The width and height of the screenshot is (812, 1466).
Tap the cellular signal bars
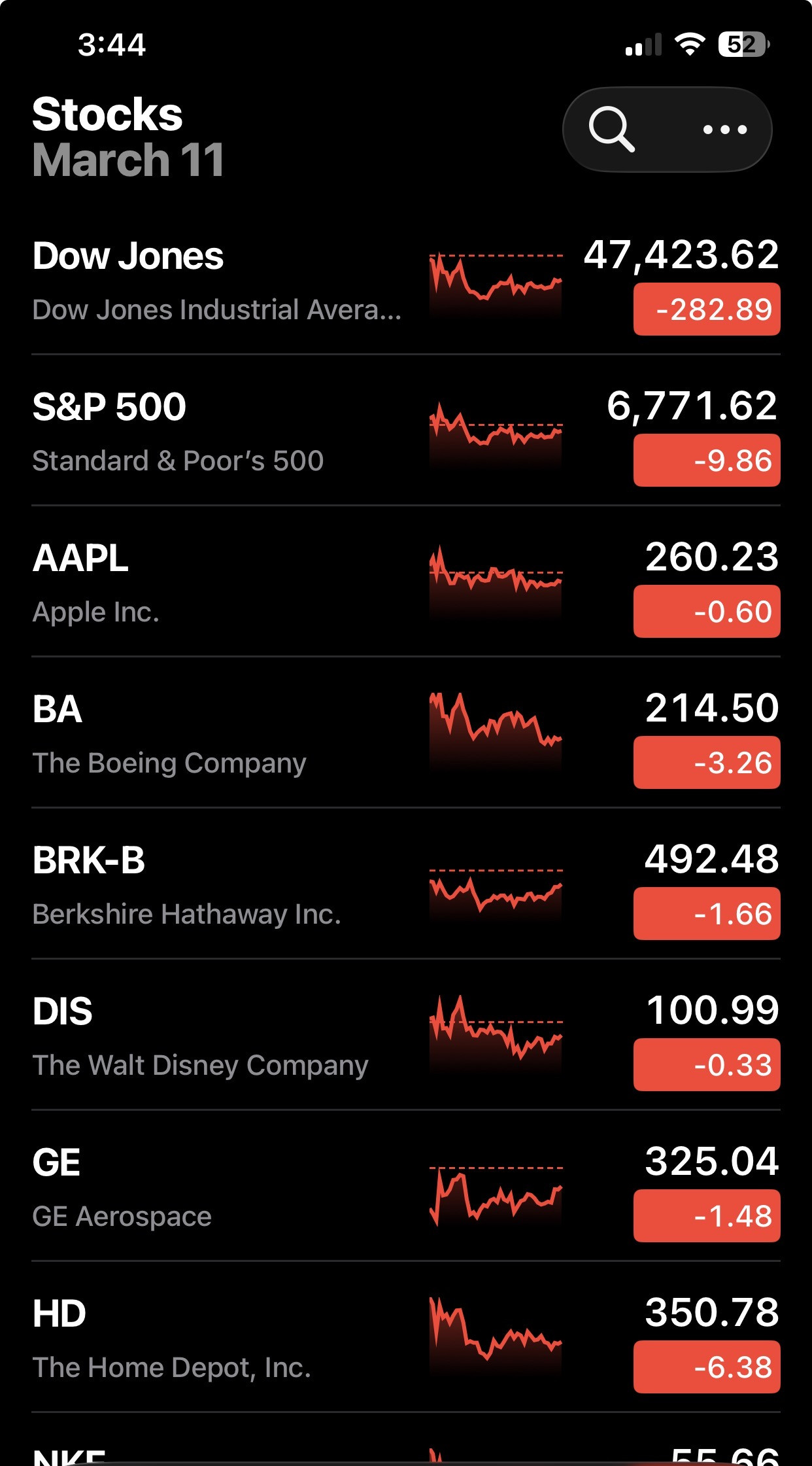[x=643, y=45]
